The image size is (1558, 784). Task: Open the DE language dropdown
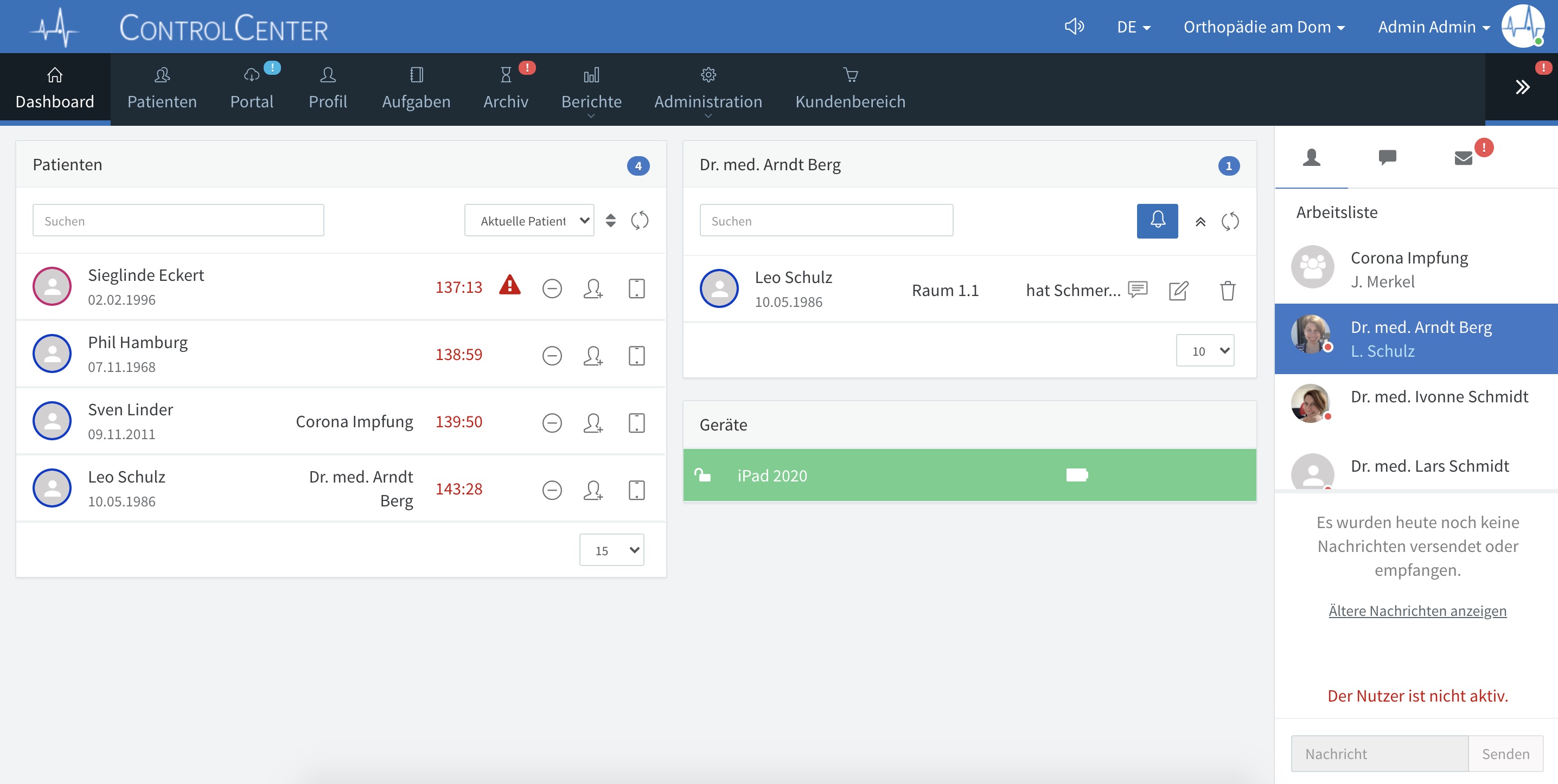point(1133,27)
